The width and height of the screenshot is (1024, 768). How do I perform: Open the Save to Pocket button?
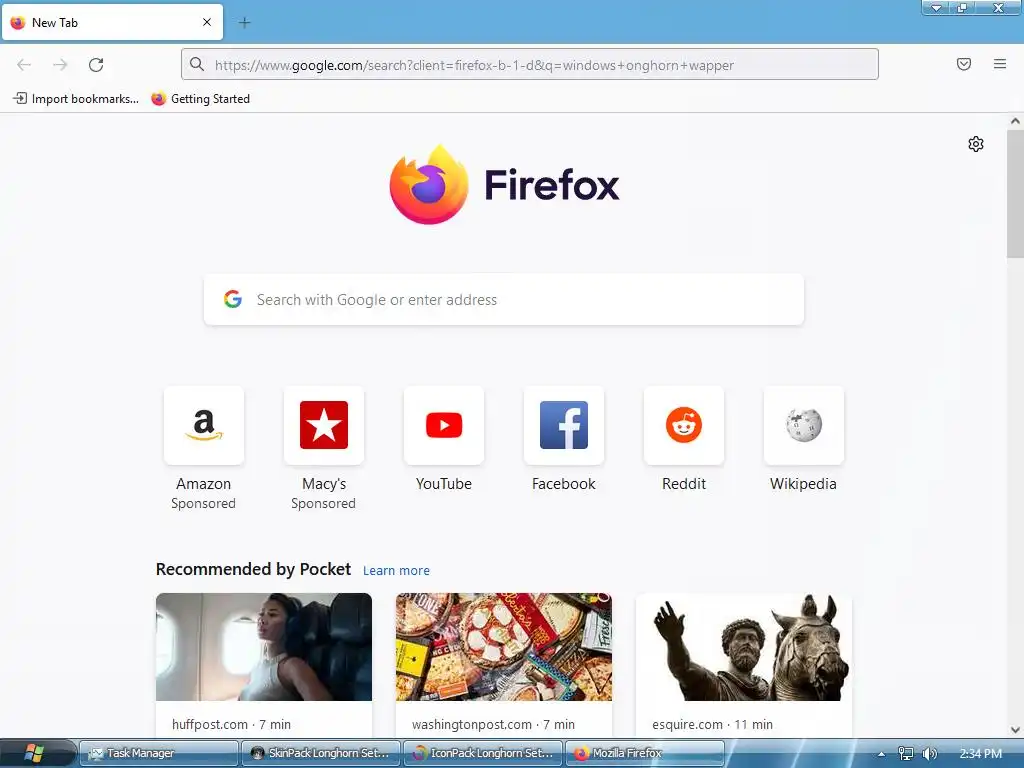click(964, 64)
